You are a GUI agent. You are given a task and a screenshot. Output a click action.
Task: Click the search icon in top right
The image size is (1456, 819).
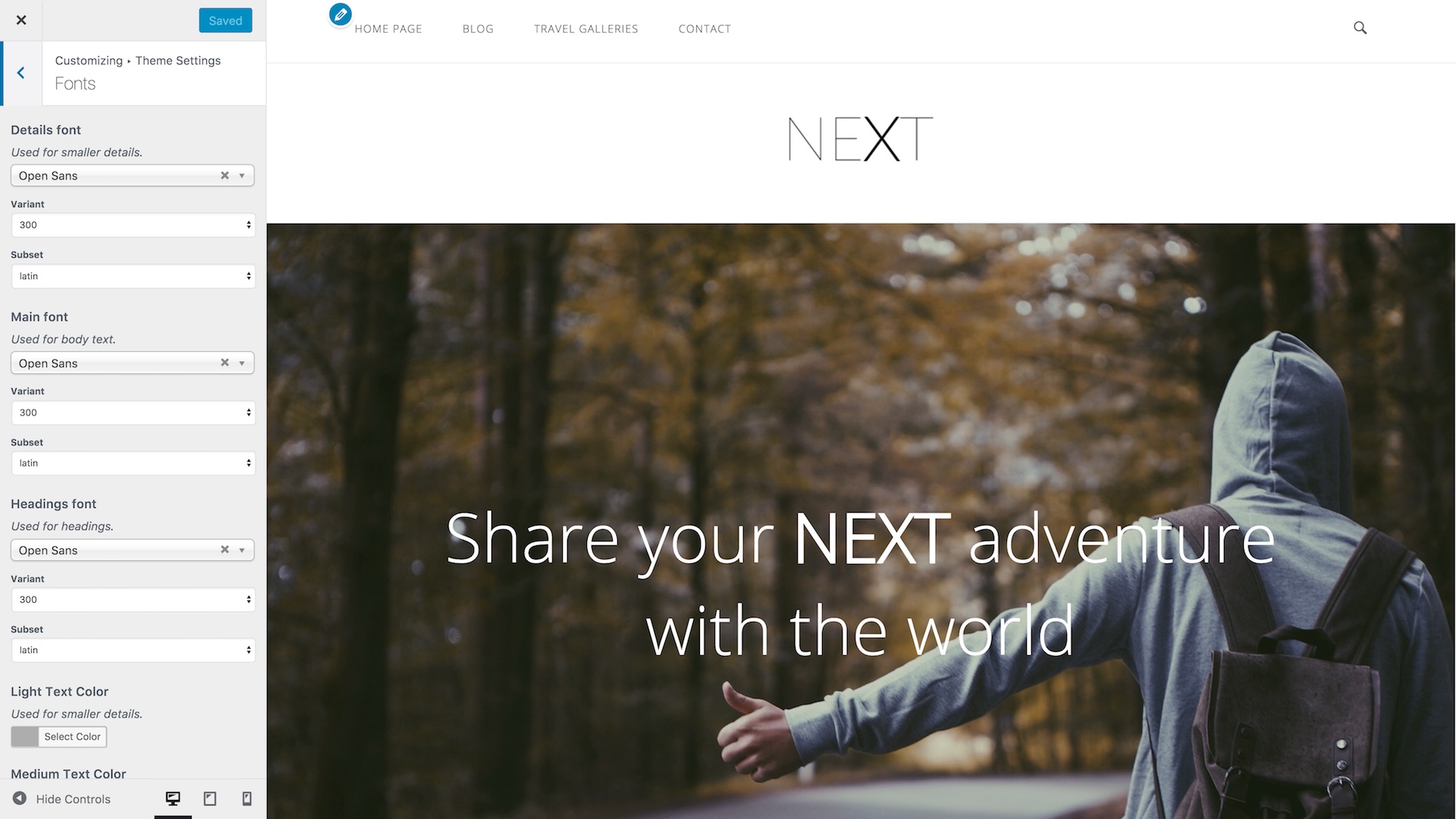[x=1361, y=28]
